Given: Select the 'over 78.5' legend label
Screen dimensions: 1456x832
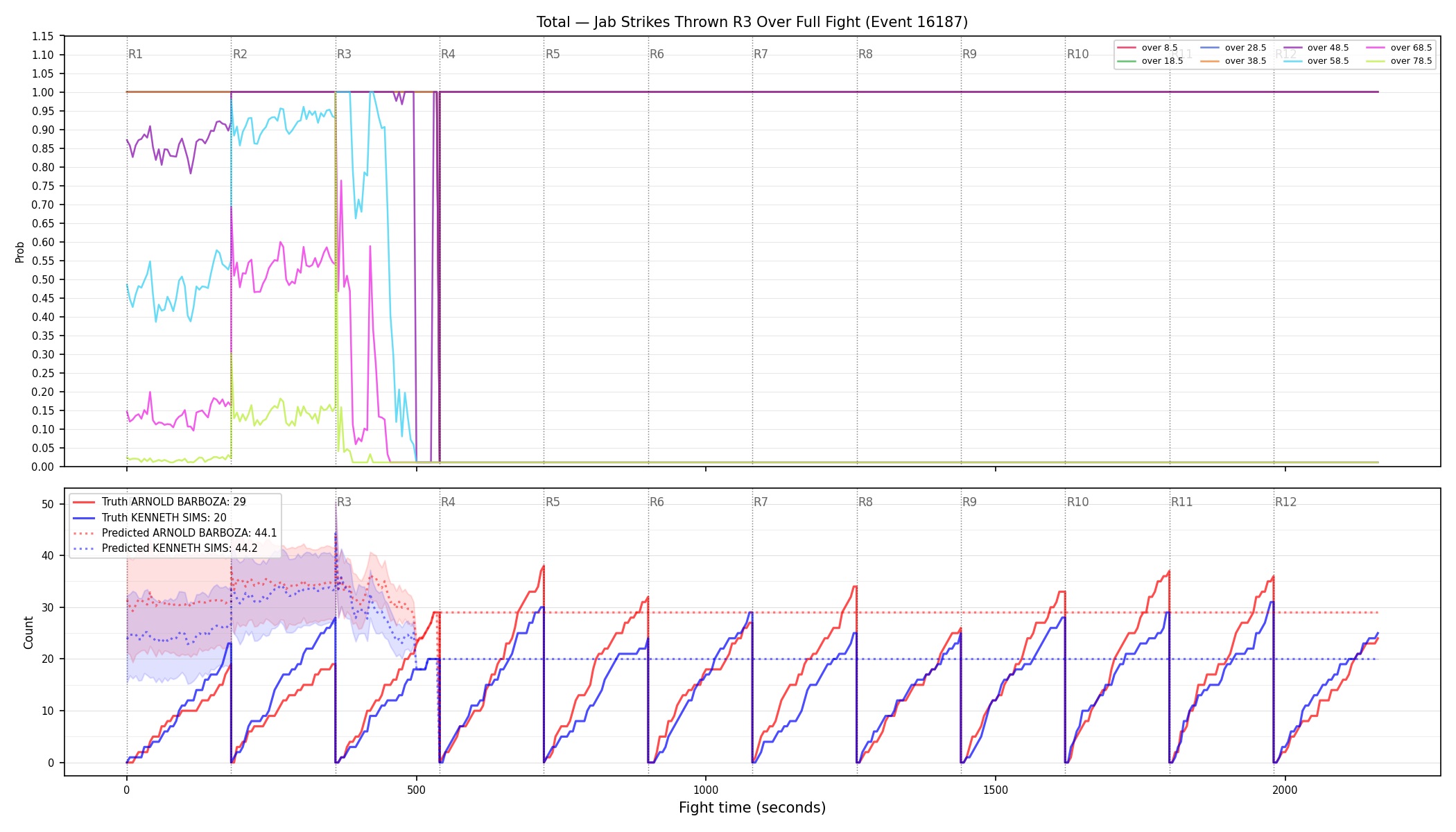Looking at the screenshot, I should (1411, 61).
